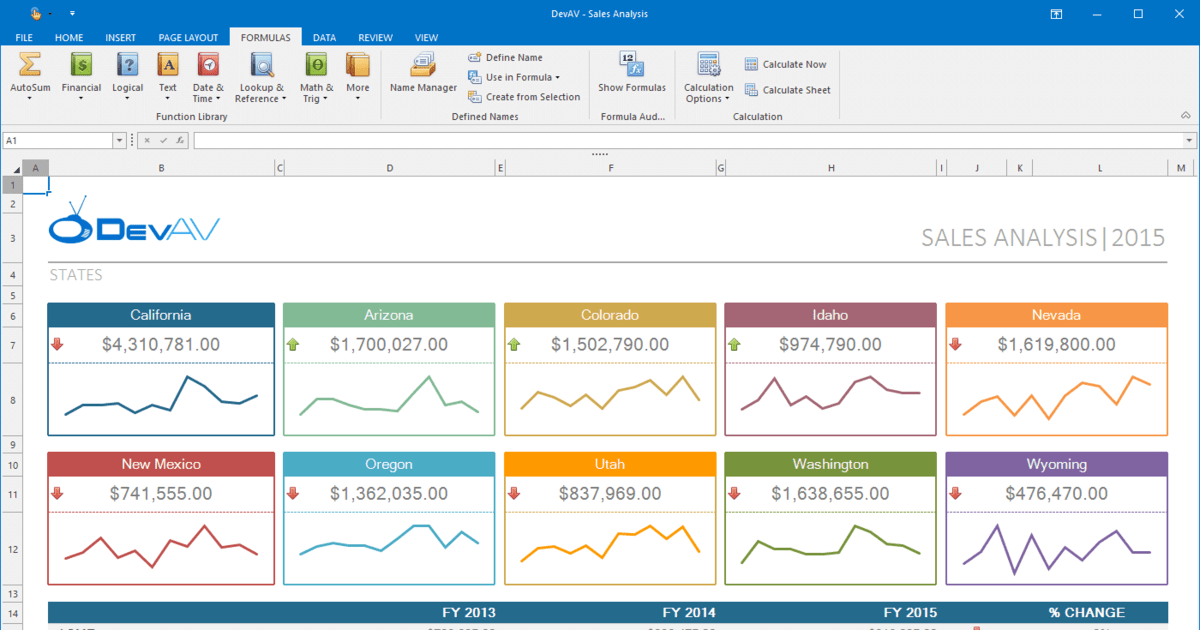
Task: Open the Name Manager
Action: (x=423, y=75)
